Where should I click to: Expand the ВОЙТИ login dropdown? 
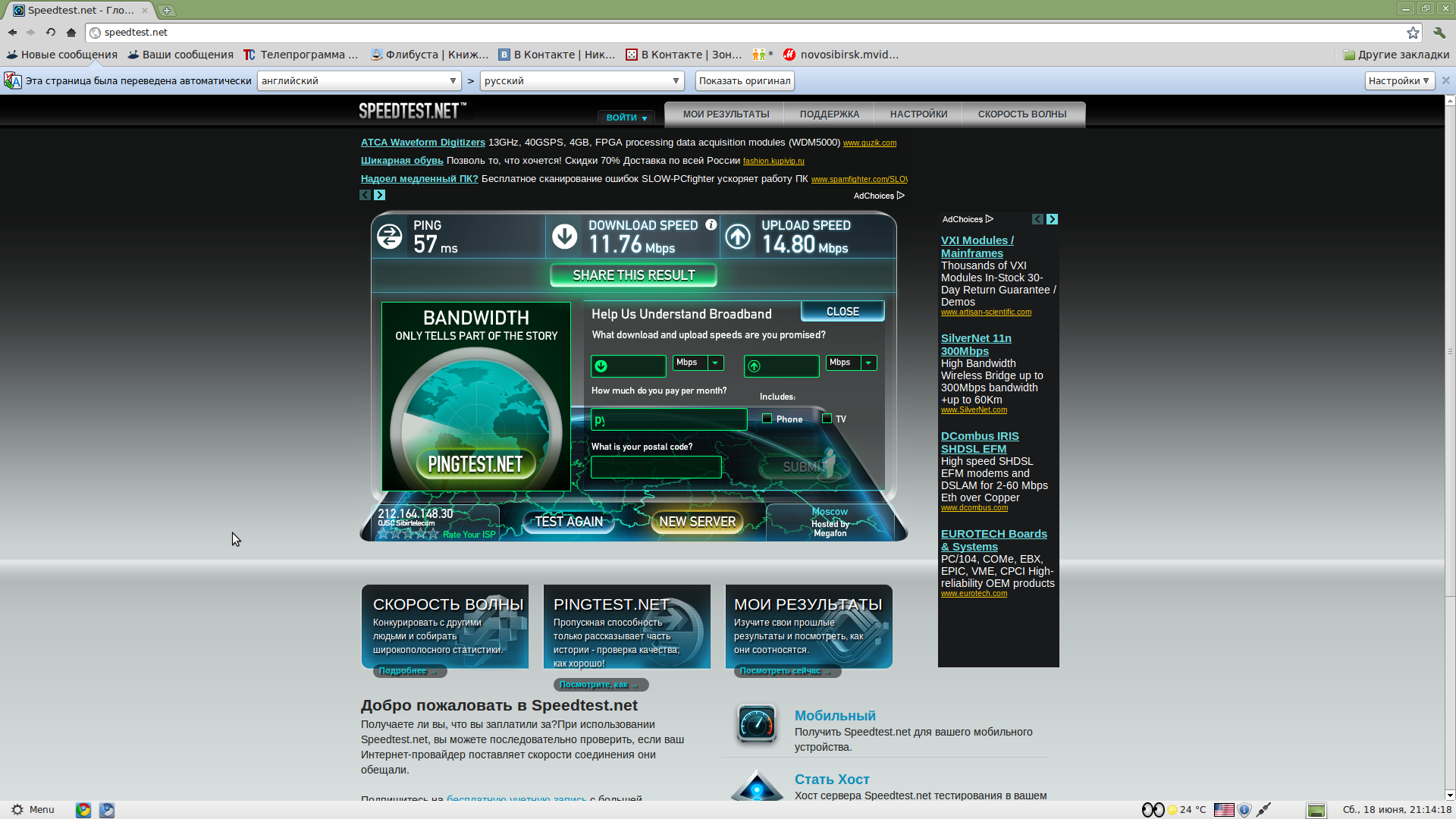[x=626, y=118]
